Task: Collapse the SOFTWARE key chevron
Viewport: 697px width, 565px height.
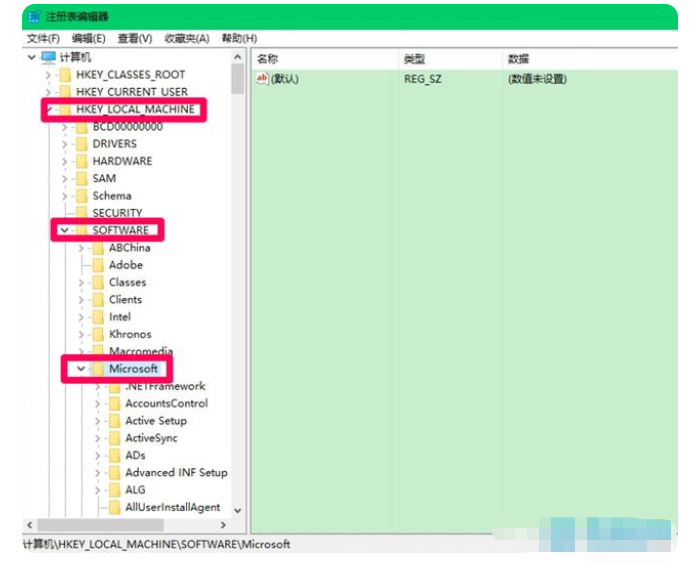Action: tap(64, 230)
